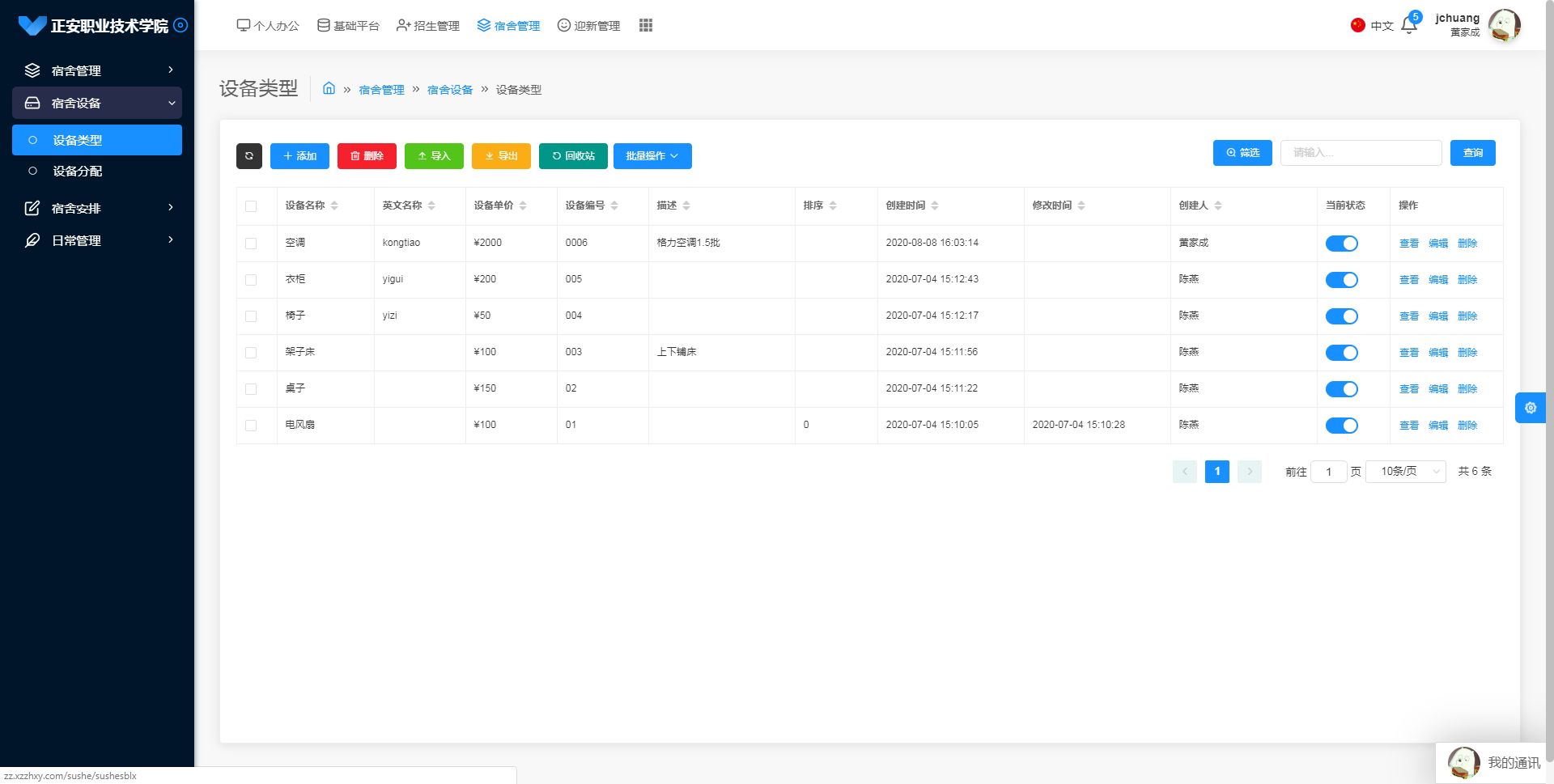The height and width of the screenshot is (784, 1554).
Task: Go to previous page arrow
Action: pos(1185,472)
